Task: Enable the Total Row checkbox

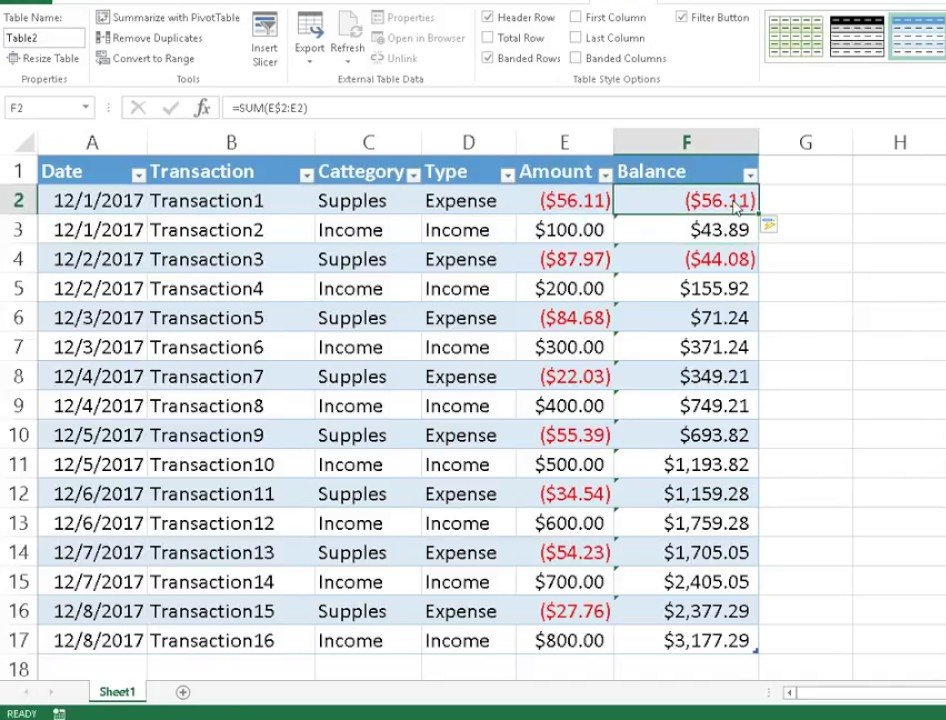Action: [488, 38]
